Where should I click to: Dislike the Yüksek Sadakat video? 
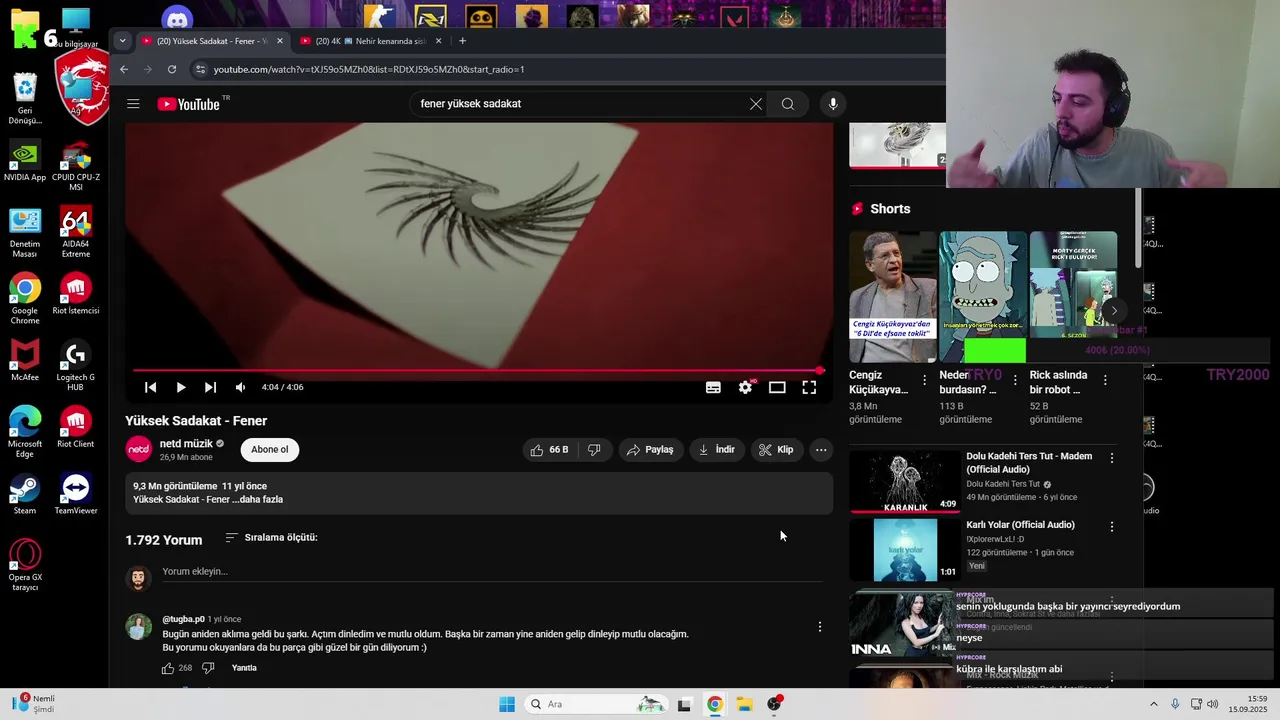tap(593, 450)
